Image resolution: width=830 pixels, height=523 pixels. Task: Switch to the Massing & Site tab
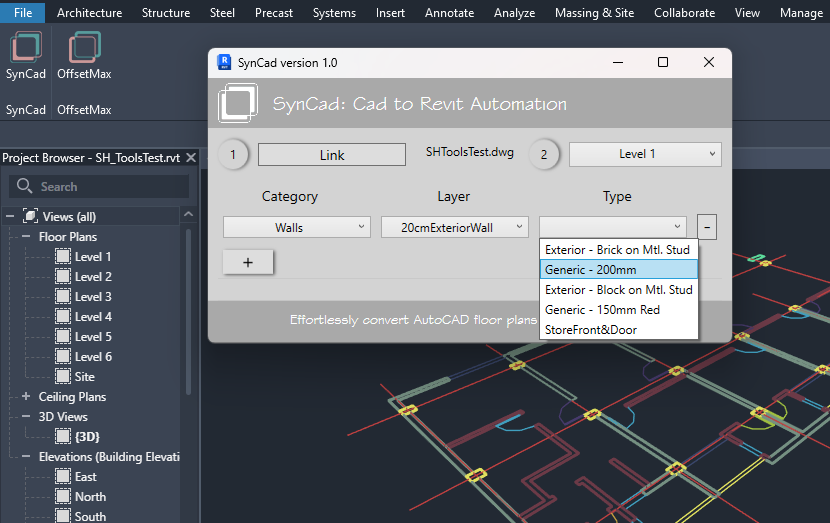click(594, 13)
